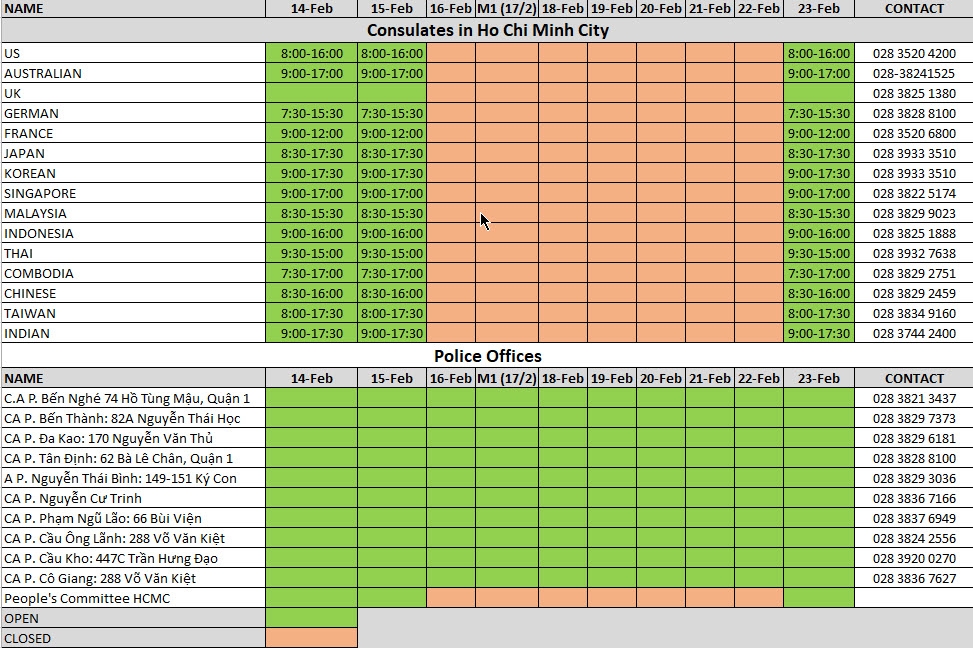The height and width of the screenshot is (648, 973).
Task: Select the TAIWAN contact number 028 3834 9160
Action: coord(913,313)
